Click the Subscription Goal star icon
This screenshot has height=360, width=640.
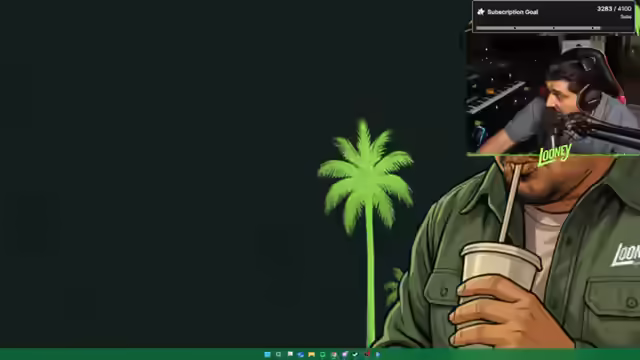[481, 12]
